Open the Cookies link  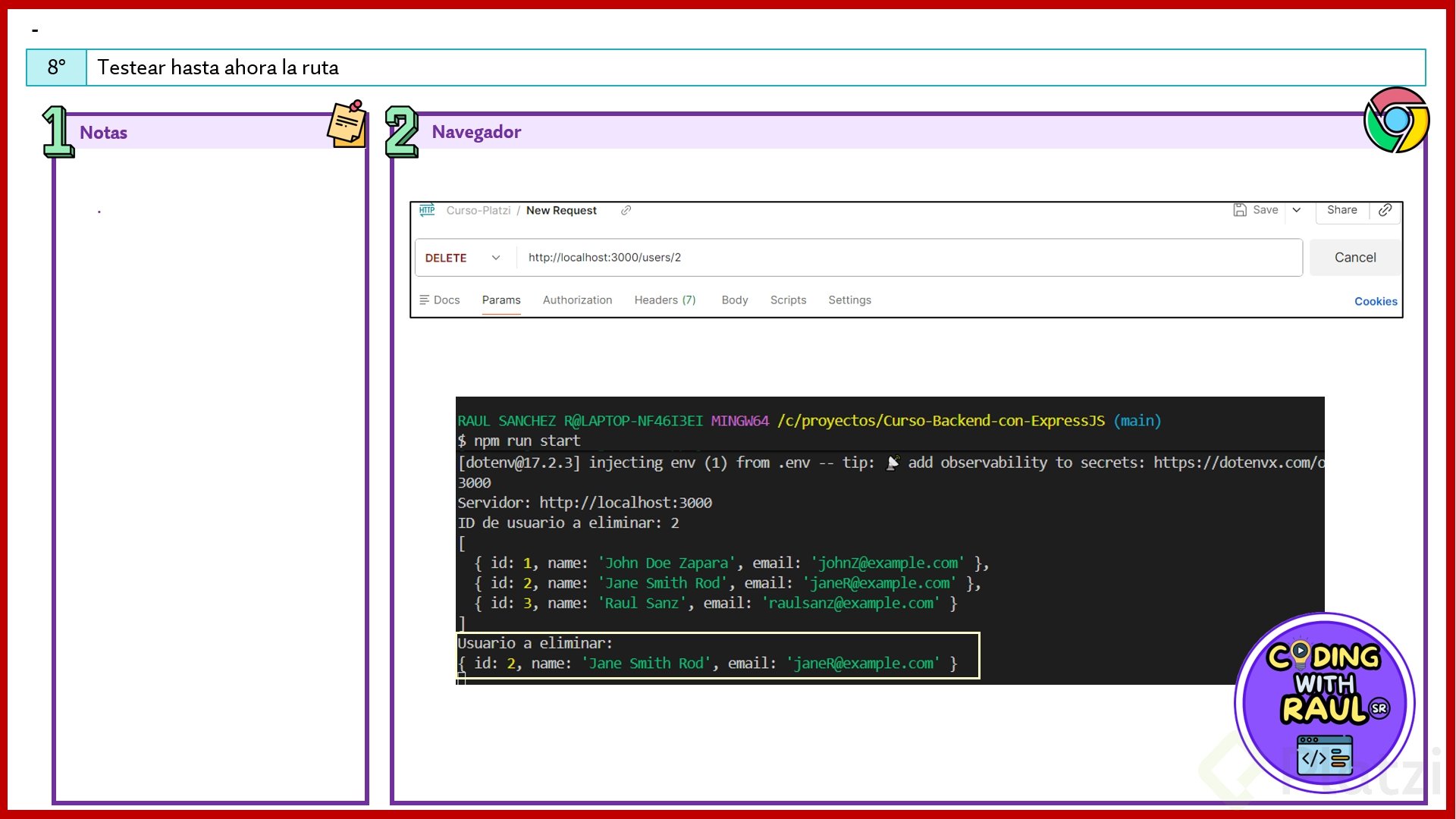(1375, 302)
